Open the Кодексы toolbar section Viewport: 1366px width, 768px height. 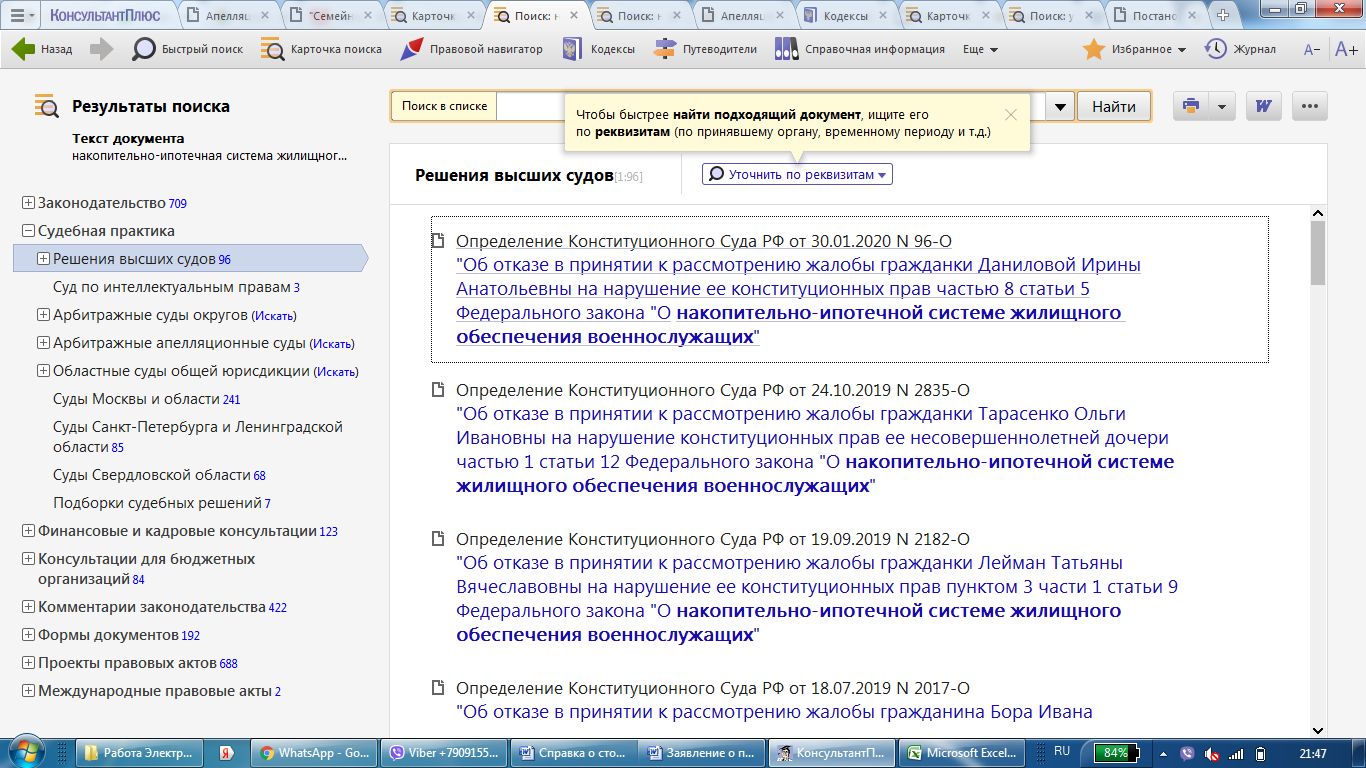(598, 49)
